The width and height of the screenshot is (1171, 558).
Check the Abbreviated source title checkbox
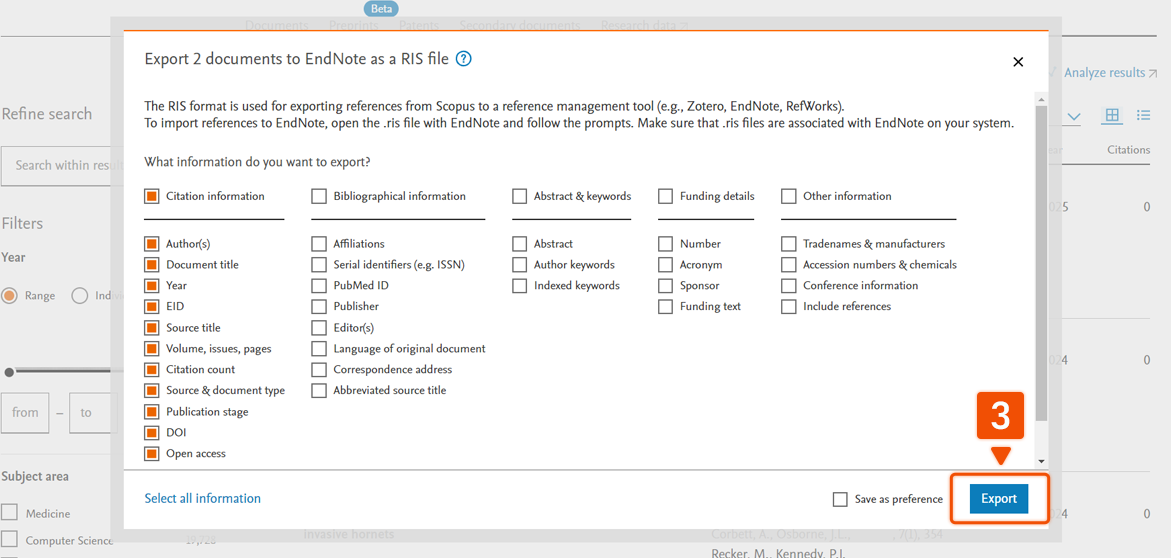(319, 390)
